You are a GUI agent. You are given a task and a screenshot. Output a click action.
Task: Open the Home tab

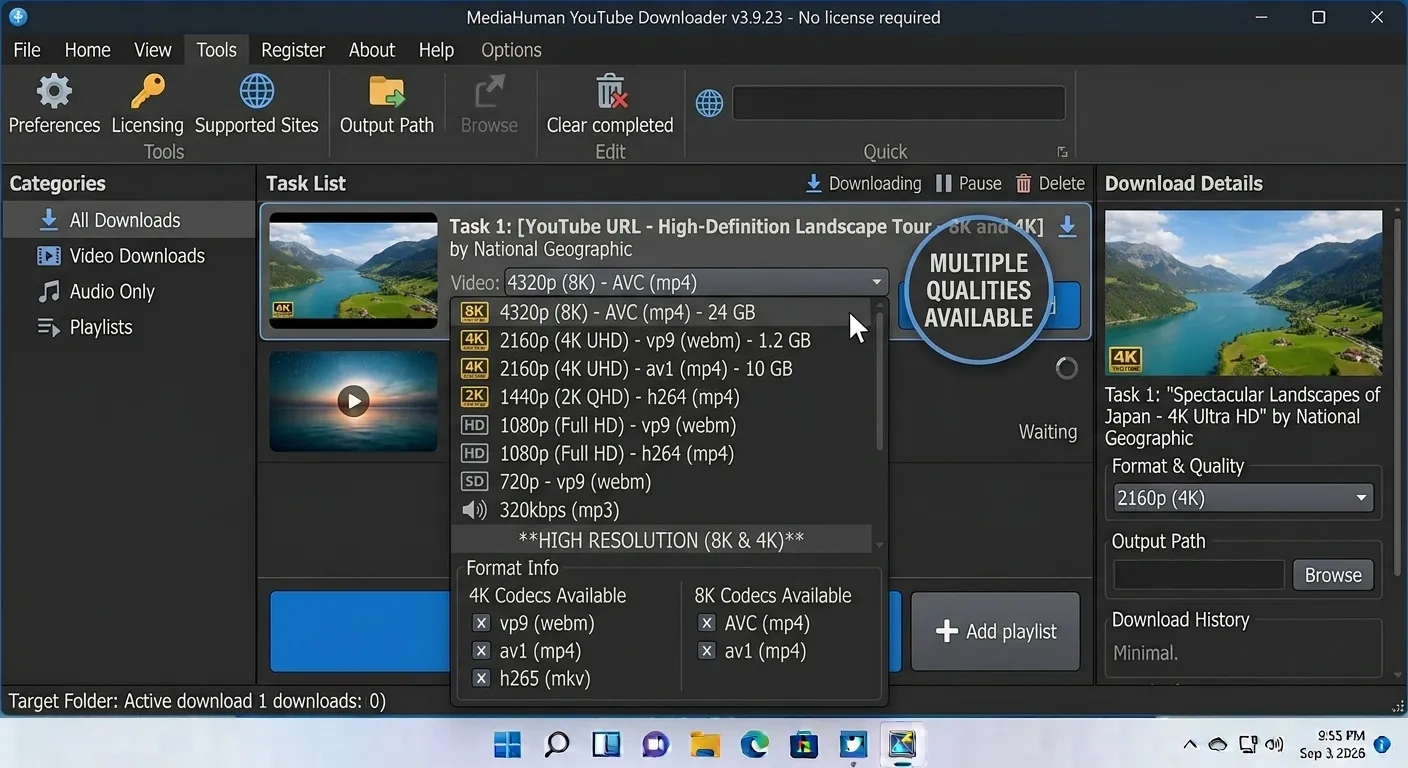pos(88,50)
